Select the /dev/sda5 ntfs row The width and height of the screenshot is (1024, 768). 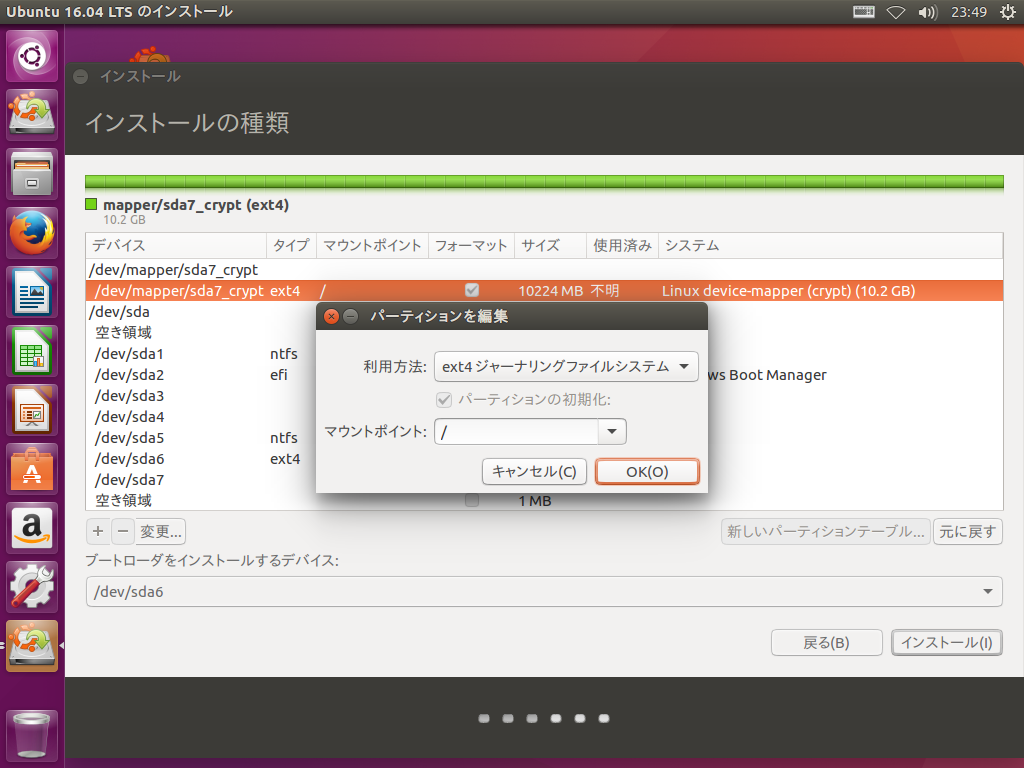coord(200,438)
